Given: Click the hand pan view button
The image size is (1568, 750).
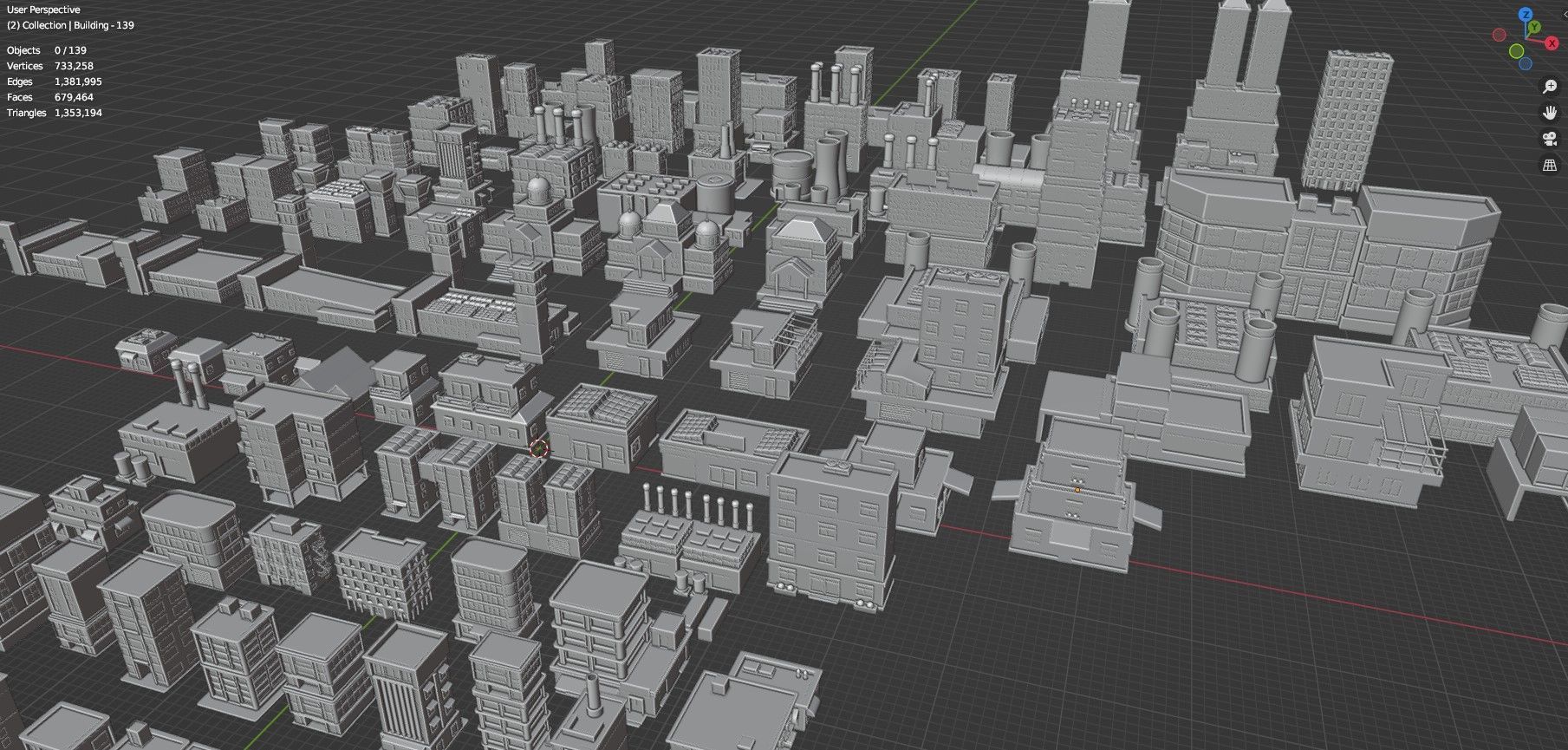Looking at the screenshot, I should coord(1550,113).
